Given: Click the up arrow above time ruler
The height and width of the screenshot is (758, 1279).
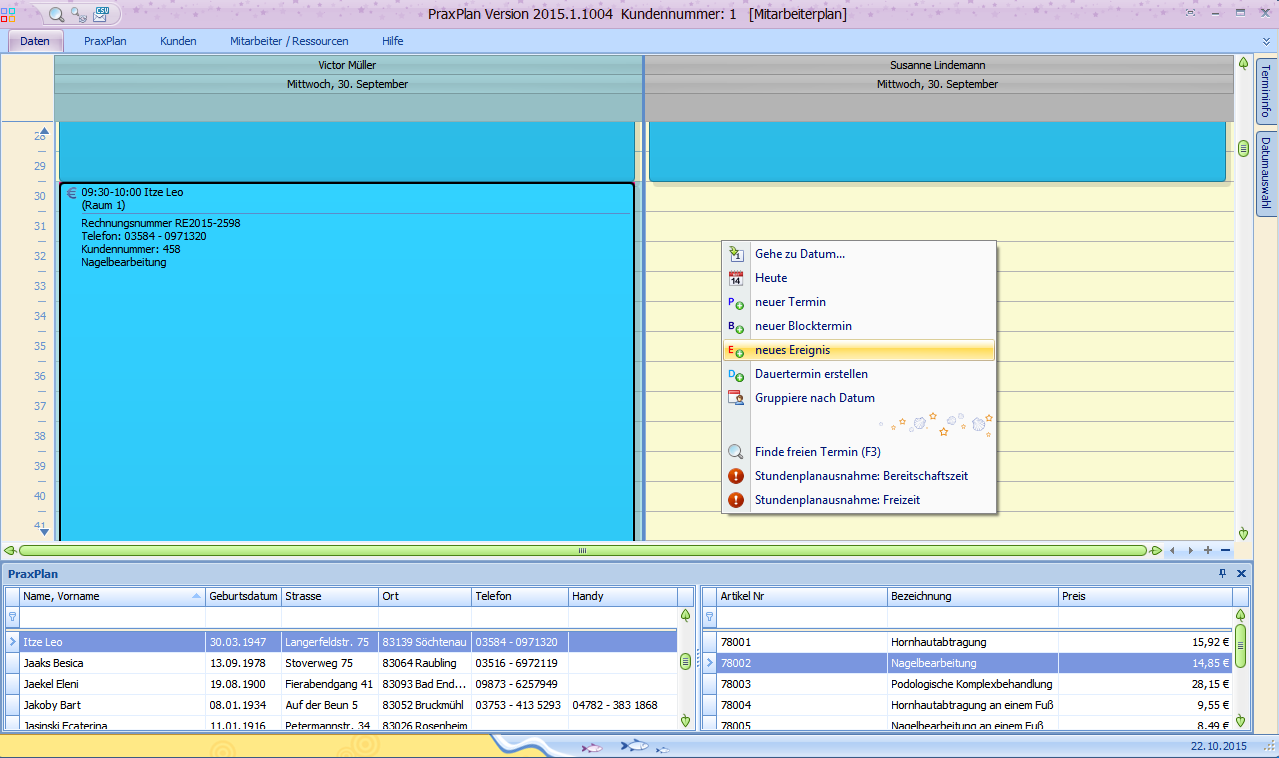Looking at the screenshot, I should (44, 131).
